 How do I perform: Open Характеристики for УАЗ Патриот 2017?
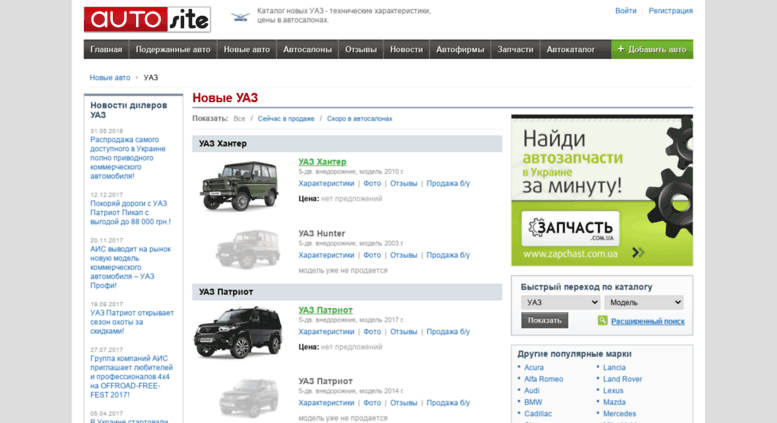click(x=326, y=332)
